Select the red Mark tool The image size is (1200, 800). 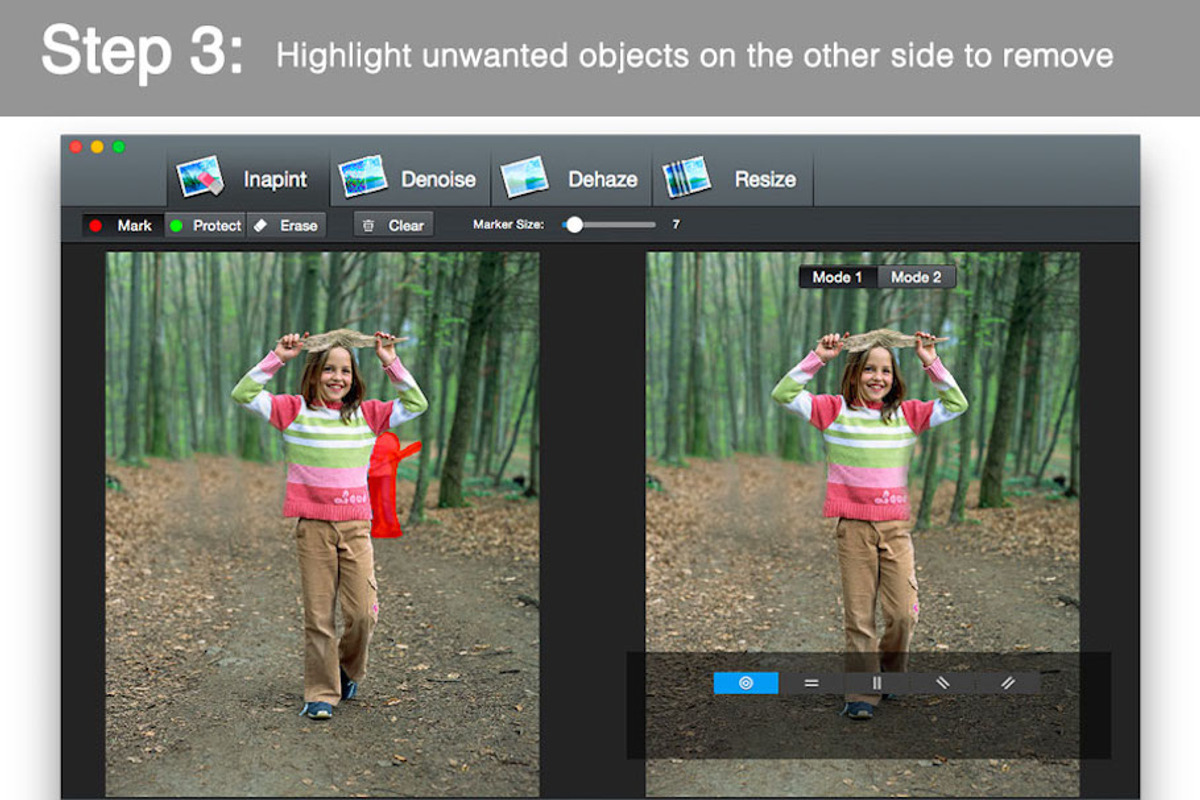pyautogui.click(x=122, y=226)
